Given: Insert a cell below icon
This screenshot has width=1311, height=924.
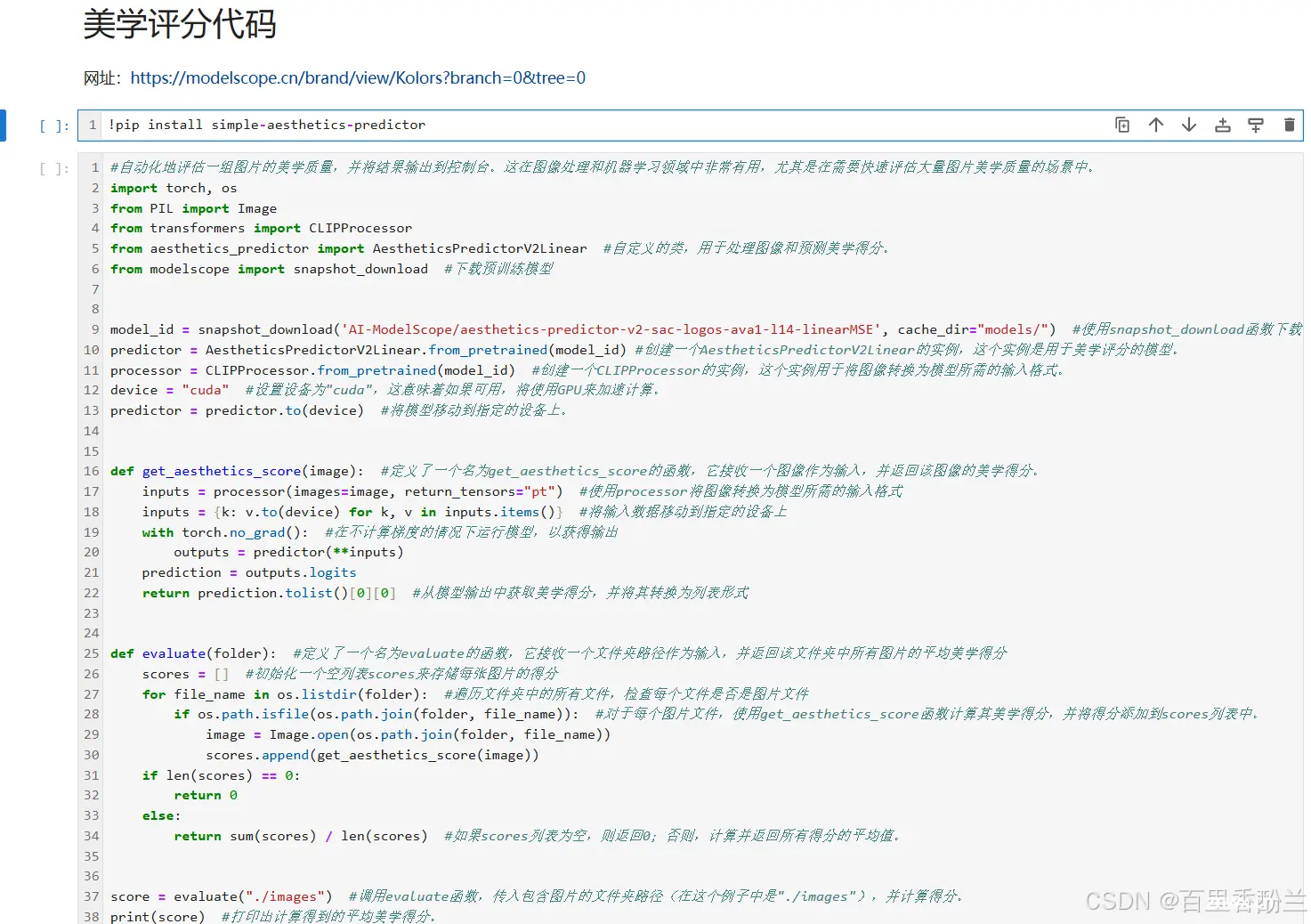Looking at the screenshot, I should 1256,125.
